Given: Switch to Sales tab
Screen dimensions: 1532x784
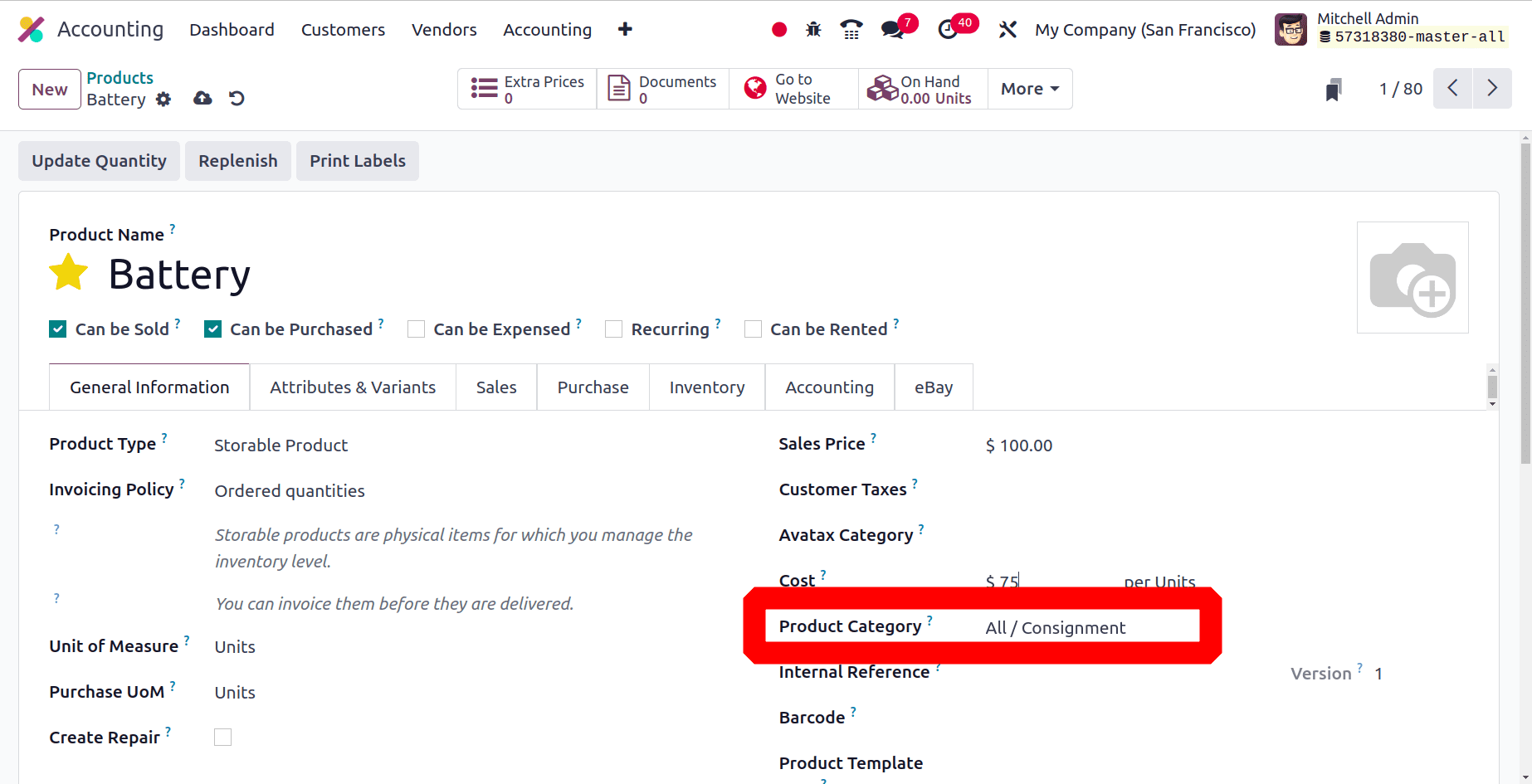Looking at the screenshot, I should click(496, 387).
